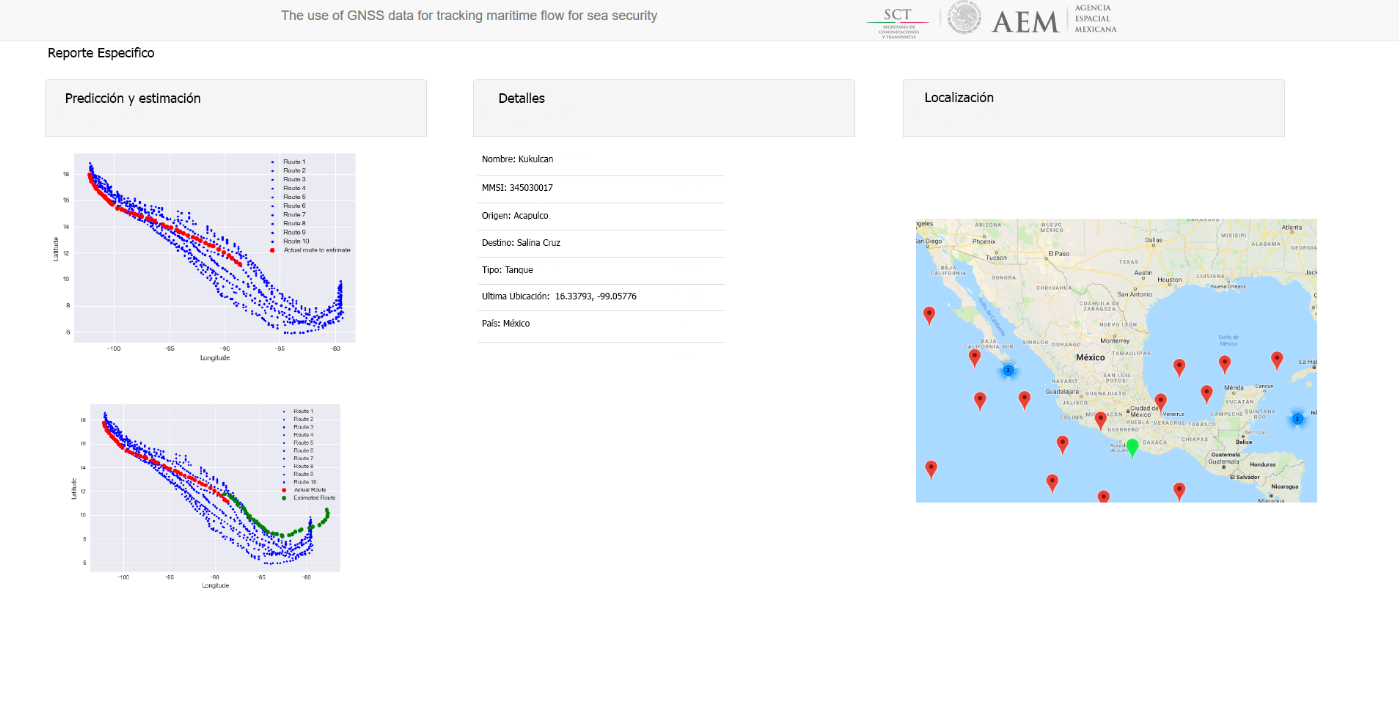The width and height of the screenshot is (1399, 701).
Task: Click the blue cluster marker near Baja California Sur
Action: tap(1007, 371)
